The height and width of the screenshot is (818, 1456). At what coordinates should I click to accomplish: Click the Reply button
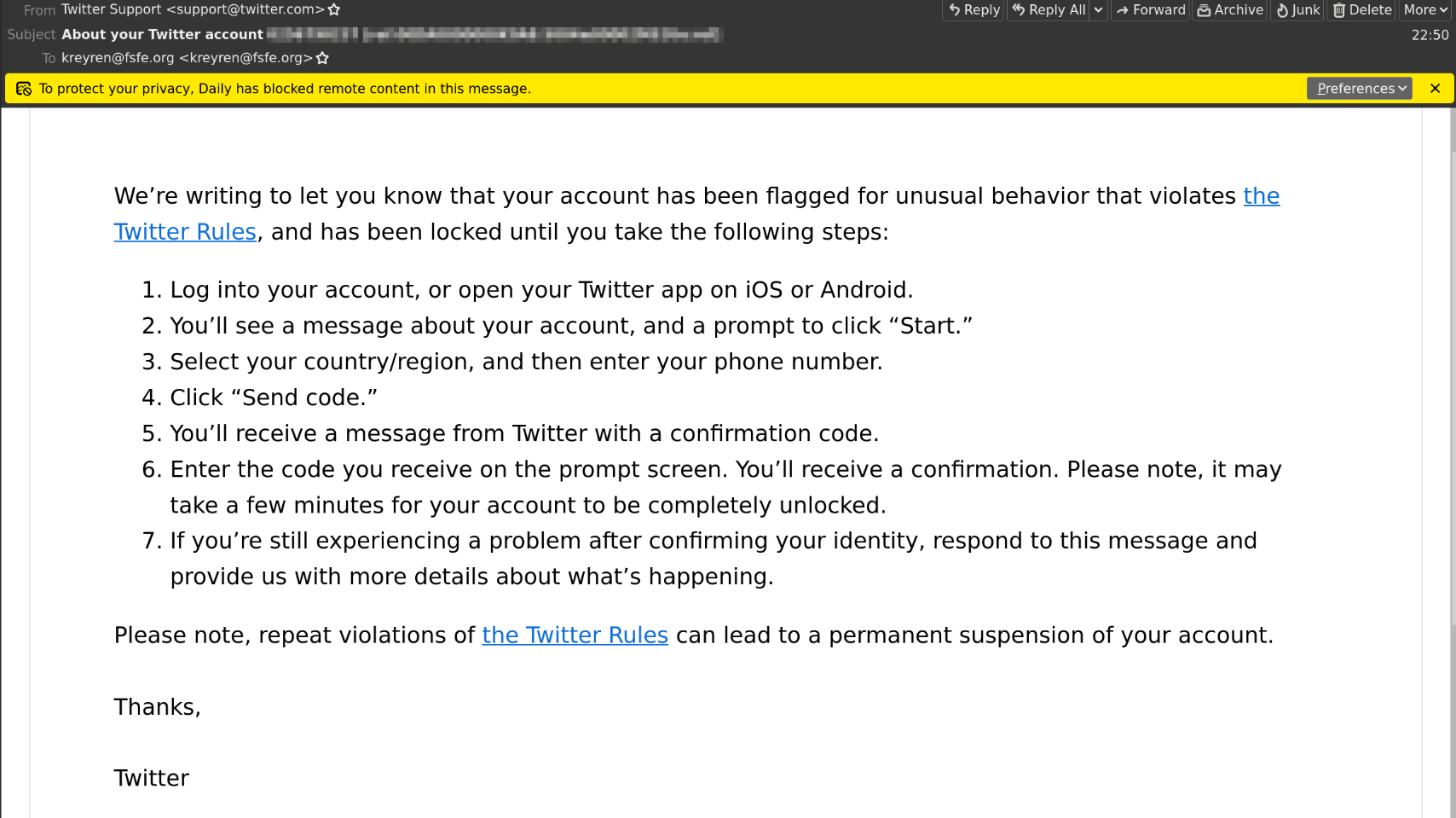974,10
